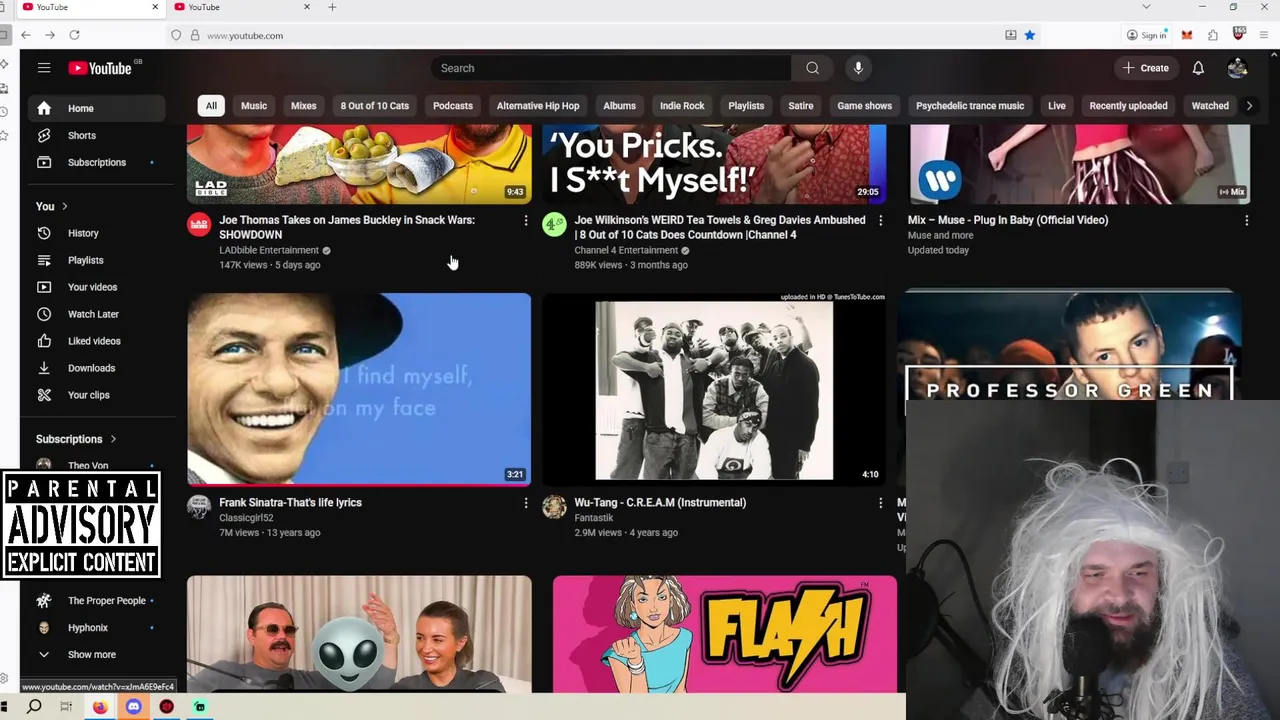The image size is (1280, 720).
Task: Open Hyphonix subscription channel
Action: pos(88,627)
